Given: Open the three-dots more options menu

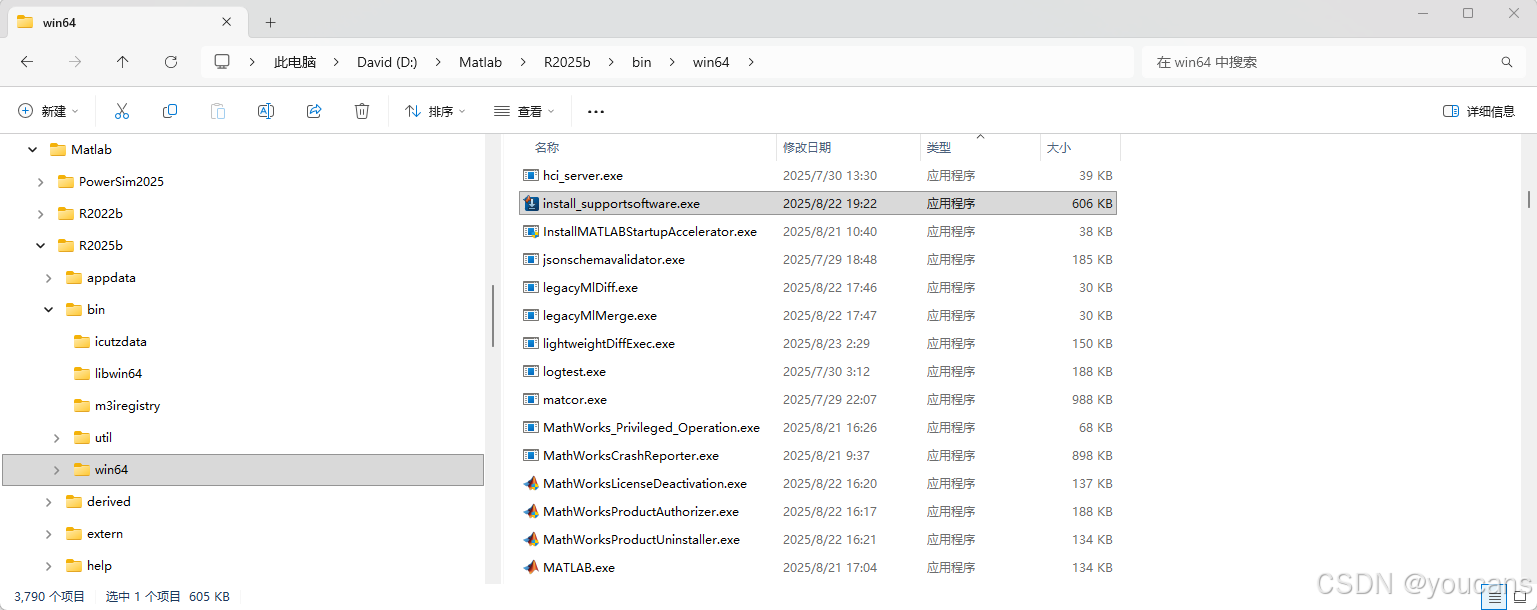Looking at the screenshot, I should [x=596, y=112].
